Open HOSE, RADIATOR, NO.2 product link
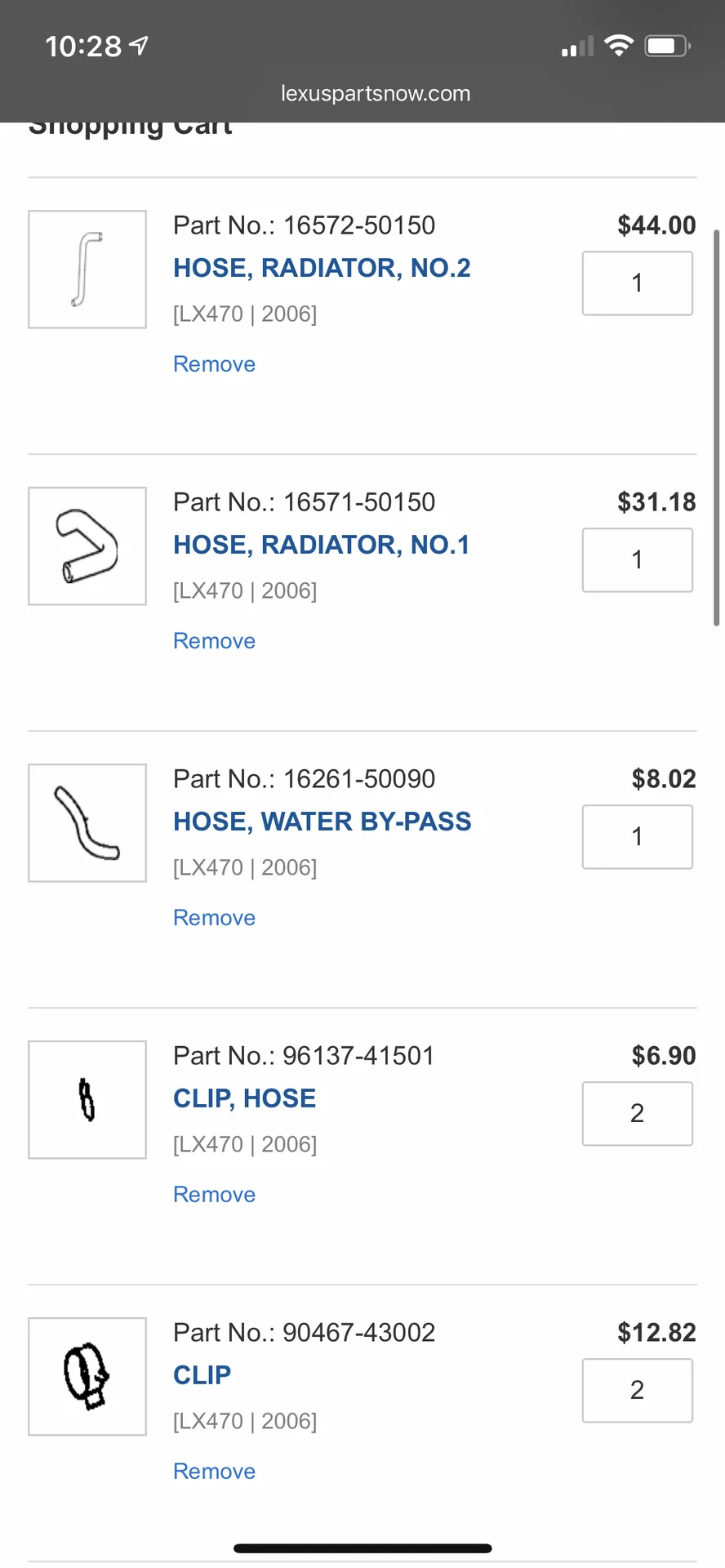The image size is (725, 1568). click(322, 268)
